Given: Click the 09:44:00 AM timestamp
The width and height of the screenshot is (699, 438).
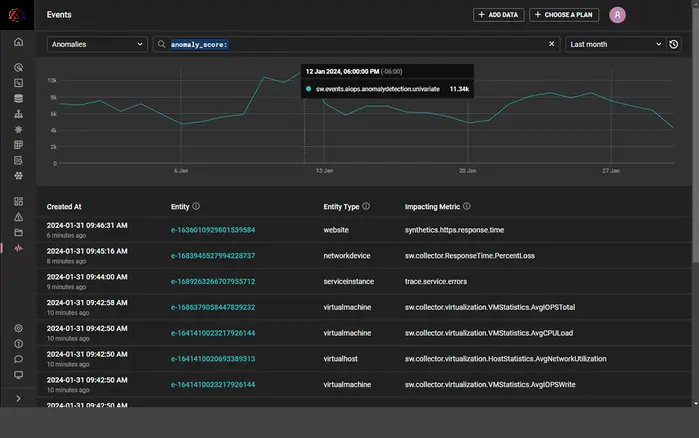Looking at the screenshot, I should pyautogui.click(x=87, y=277).
